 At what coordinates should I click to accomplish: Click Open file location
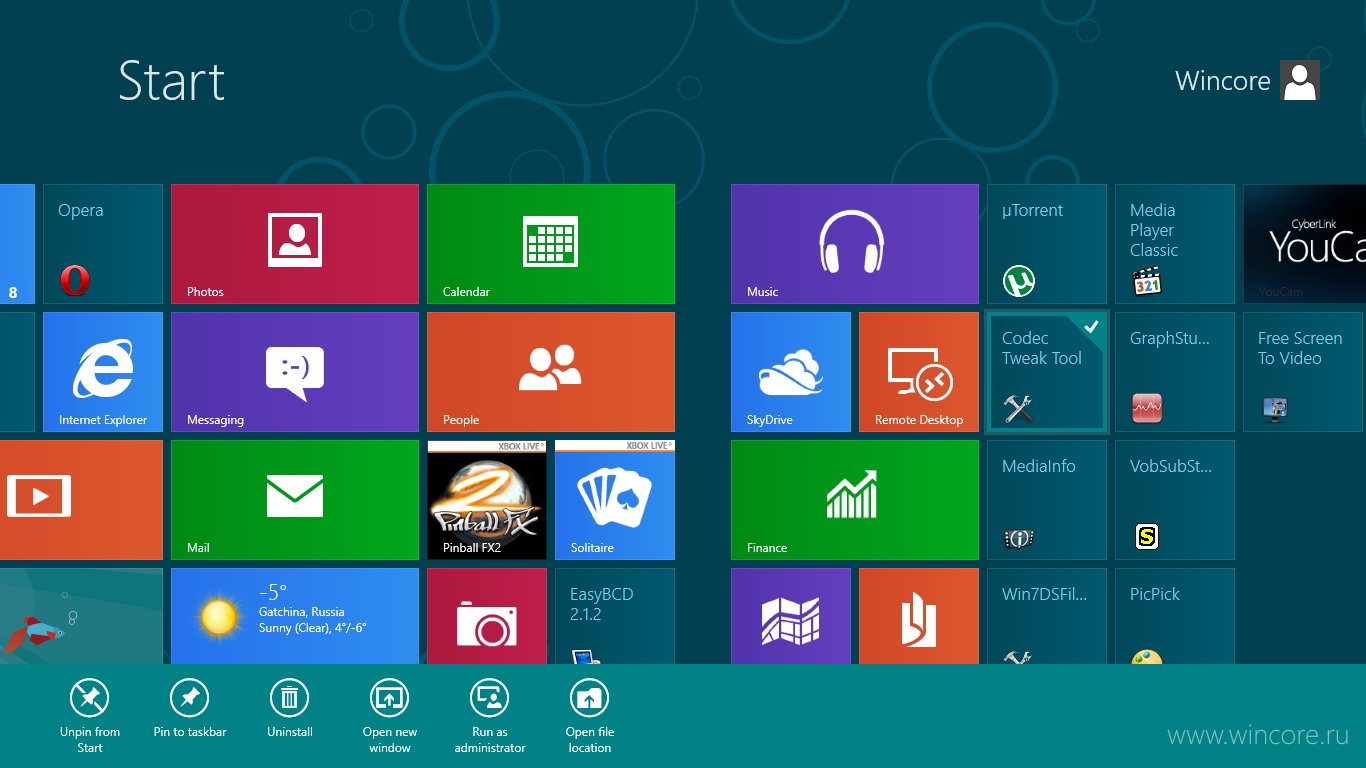[590, 716]
